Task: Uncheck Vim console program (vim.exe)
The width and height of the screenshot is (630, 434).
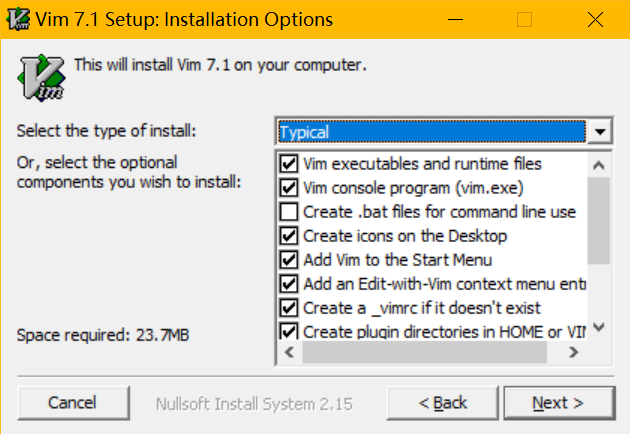Action: point(289,187)
